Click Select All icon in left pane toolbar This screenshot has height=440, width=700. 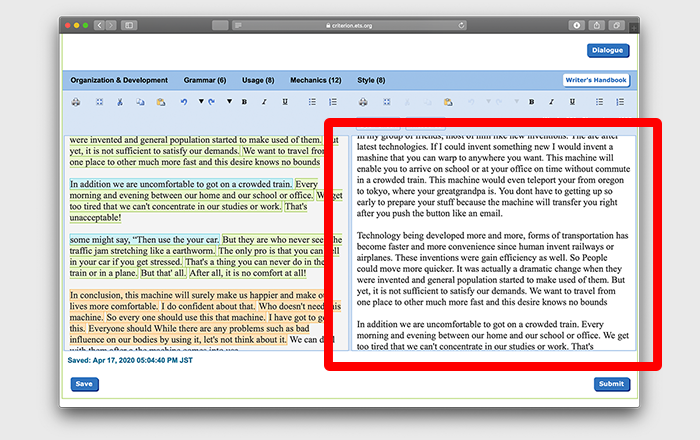[x=99, y=102]
